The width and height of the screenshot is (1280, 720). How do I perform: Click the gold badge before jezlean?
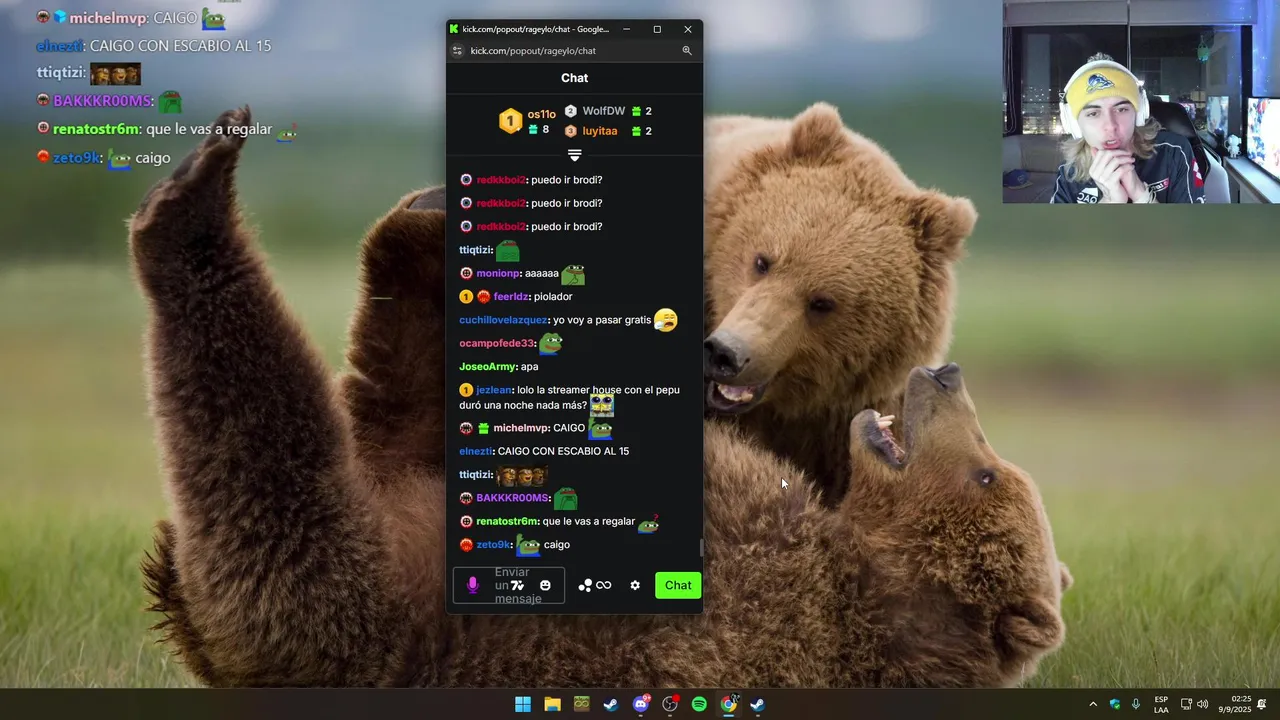(466, 390)
